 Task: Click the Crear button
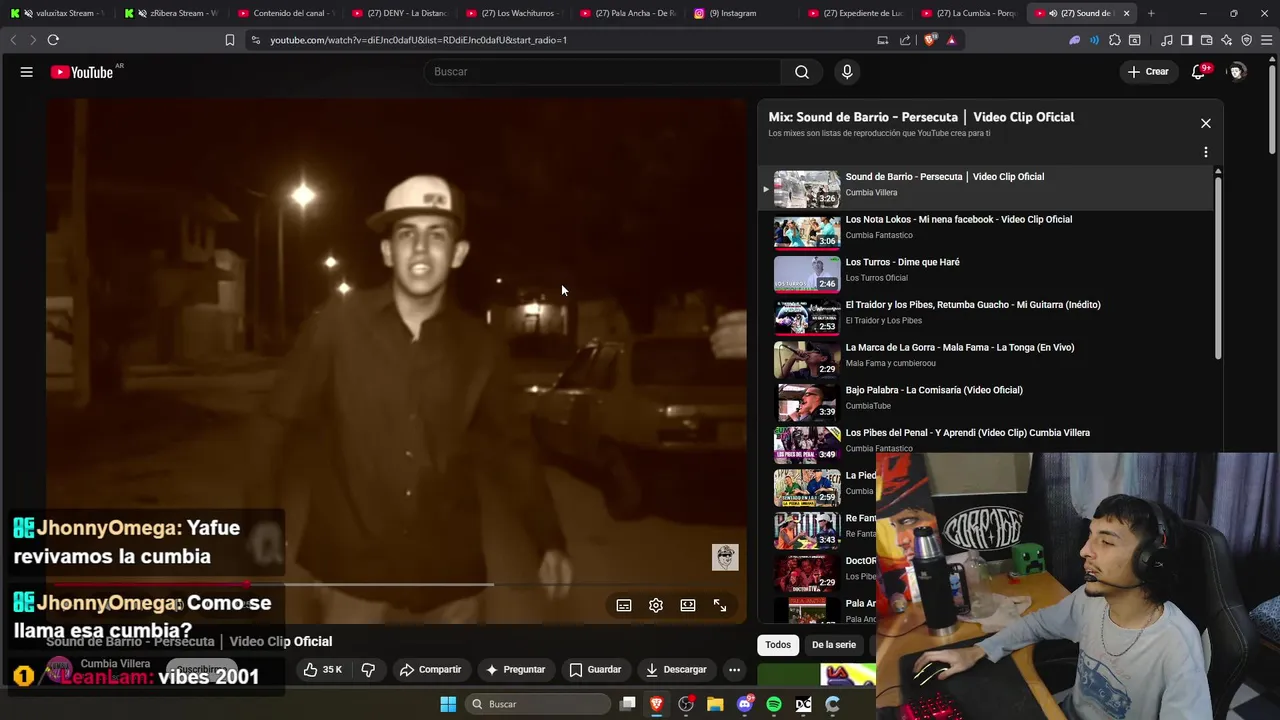coord(1148,72)
